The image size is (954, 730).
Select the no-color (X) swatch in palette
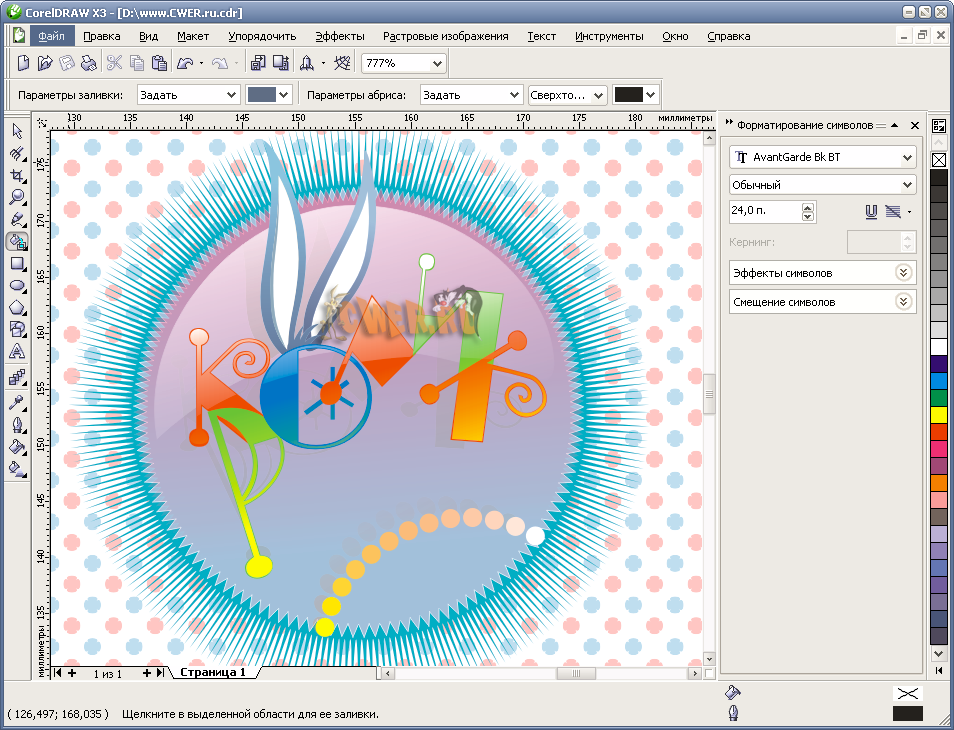[939, 160]
